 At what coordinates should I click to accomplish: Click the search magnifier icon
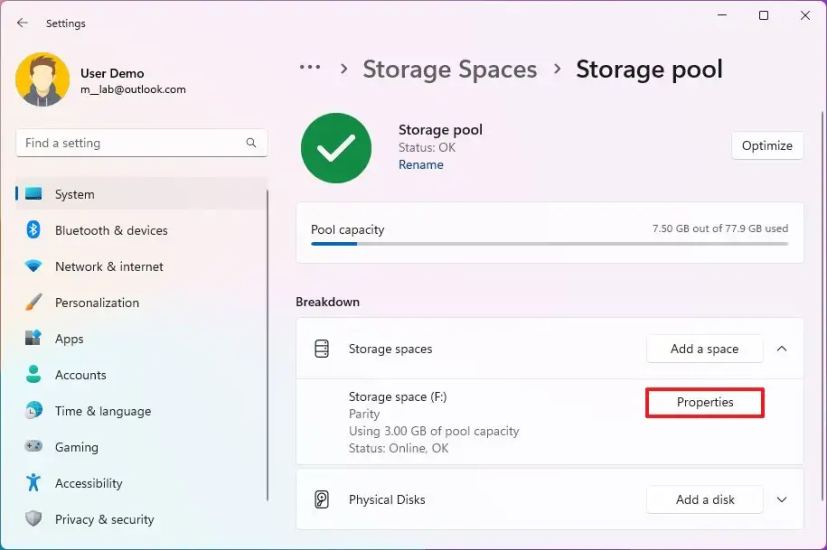(251, 143)
